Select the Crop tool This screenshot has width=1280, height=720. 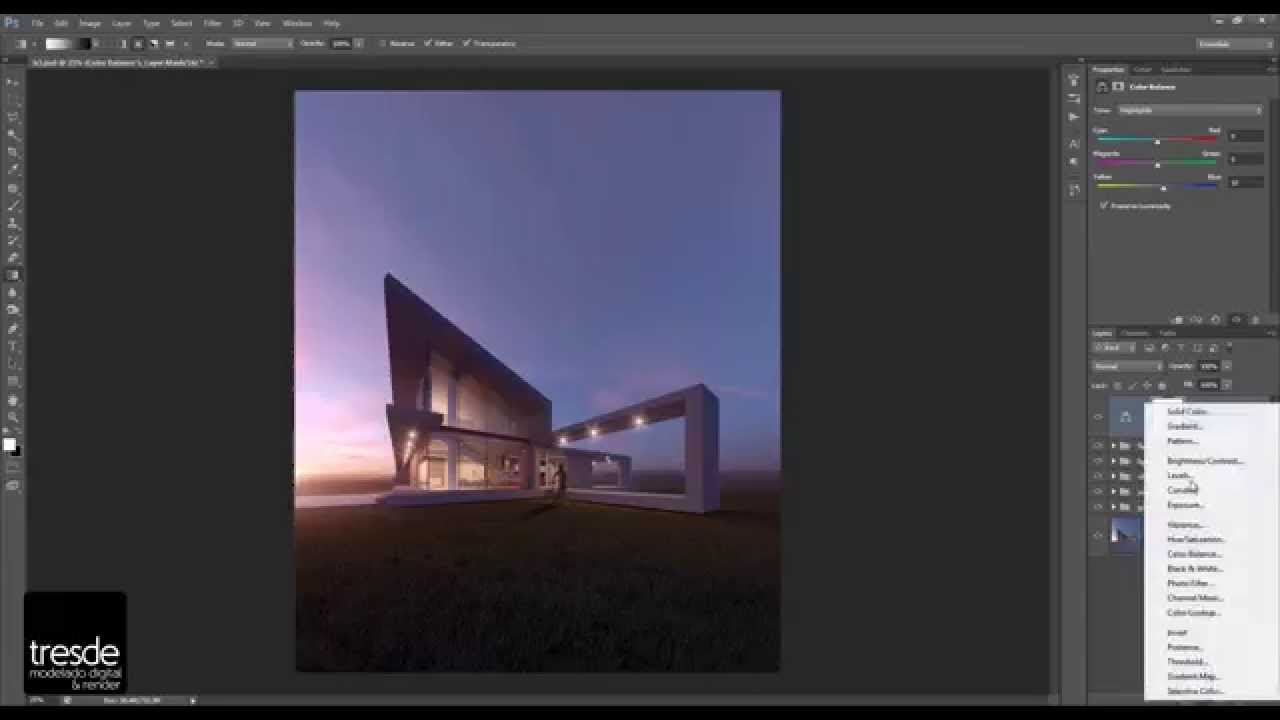(13, 152)
